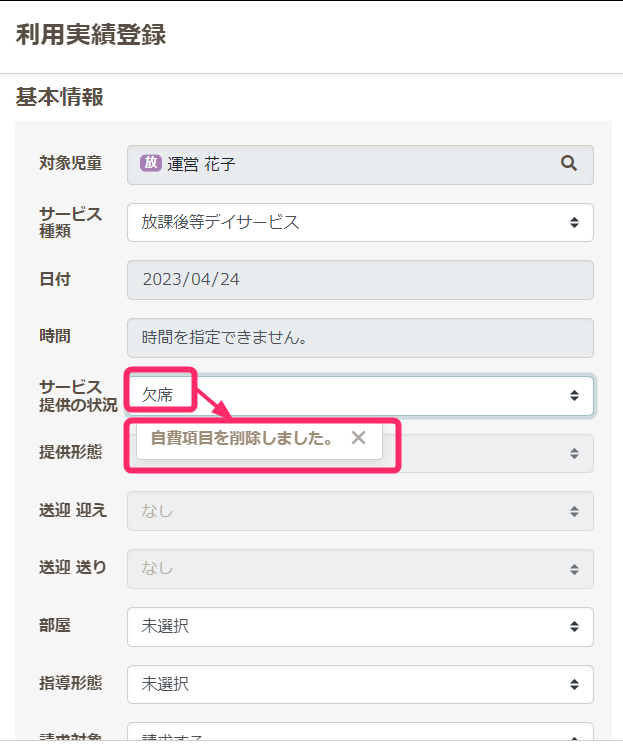Click the 部屋 label
The width and height of the screenshot is (623, 745).
point(55,626)
